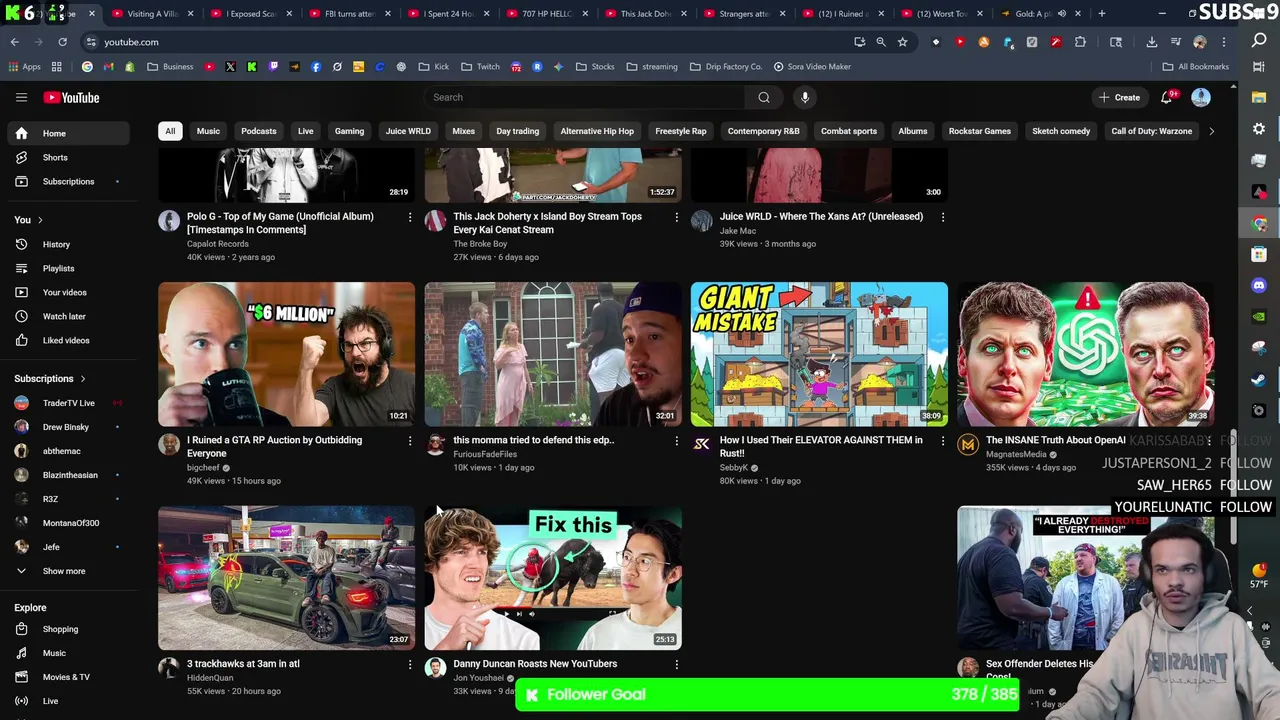Click the Create button

(x=1119, y=97)
